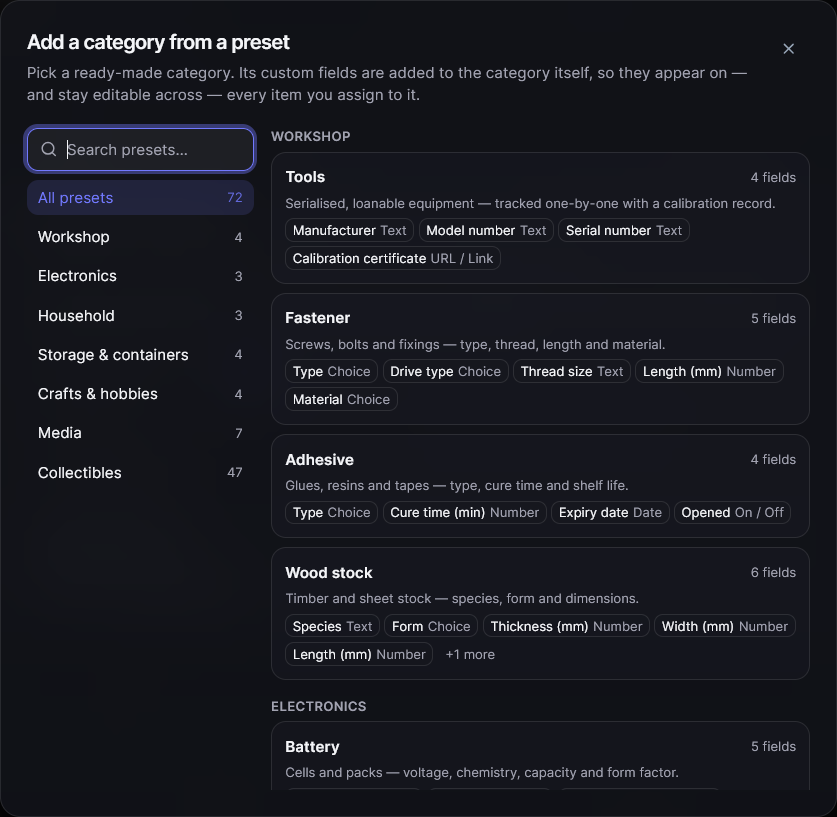Click the Material Choice chip

[x=342, y=399]
